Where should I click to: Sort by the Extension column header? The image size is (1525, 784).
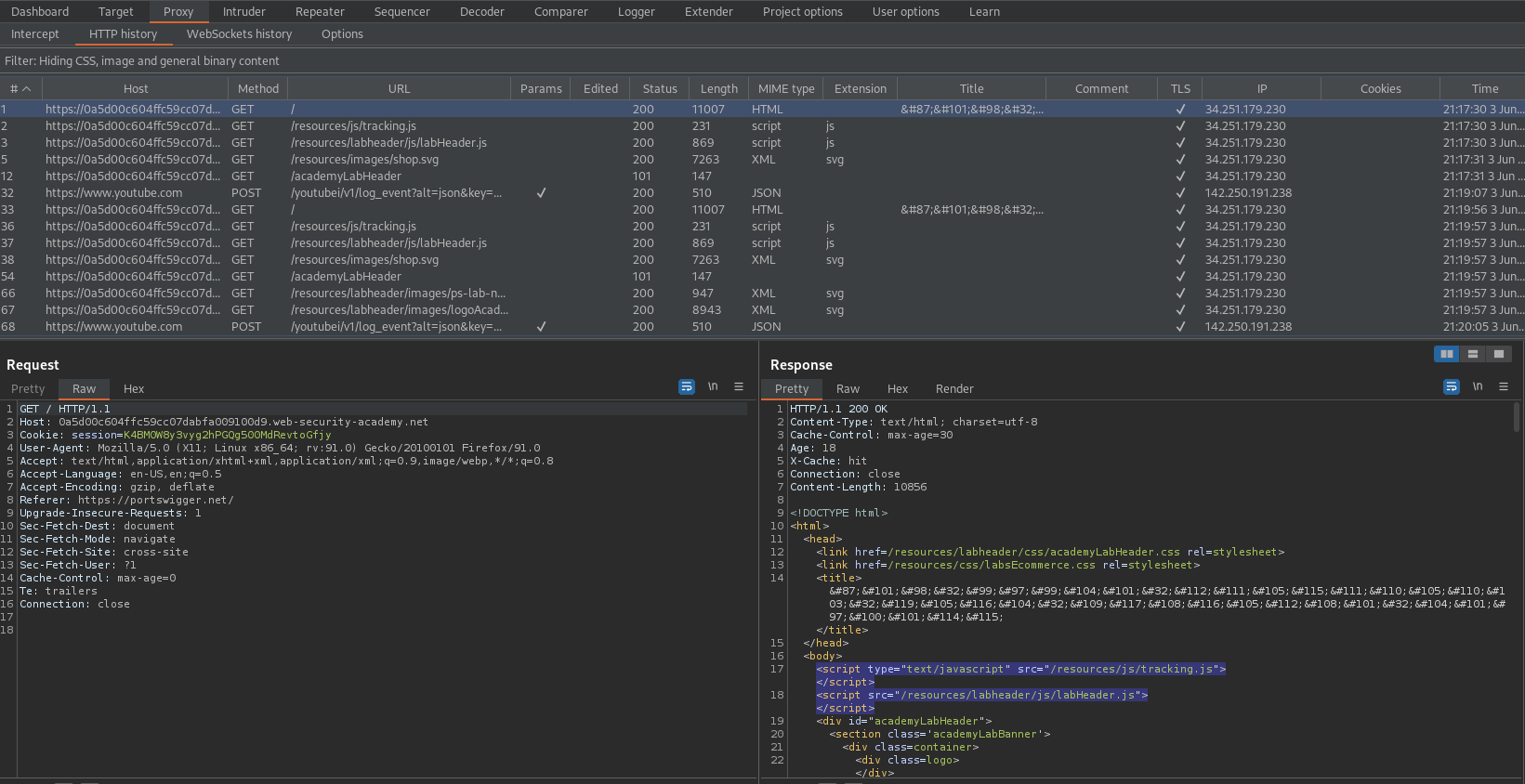pyautogui.click(x=861, y=89)
